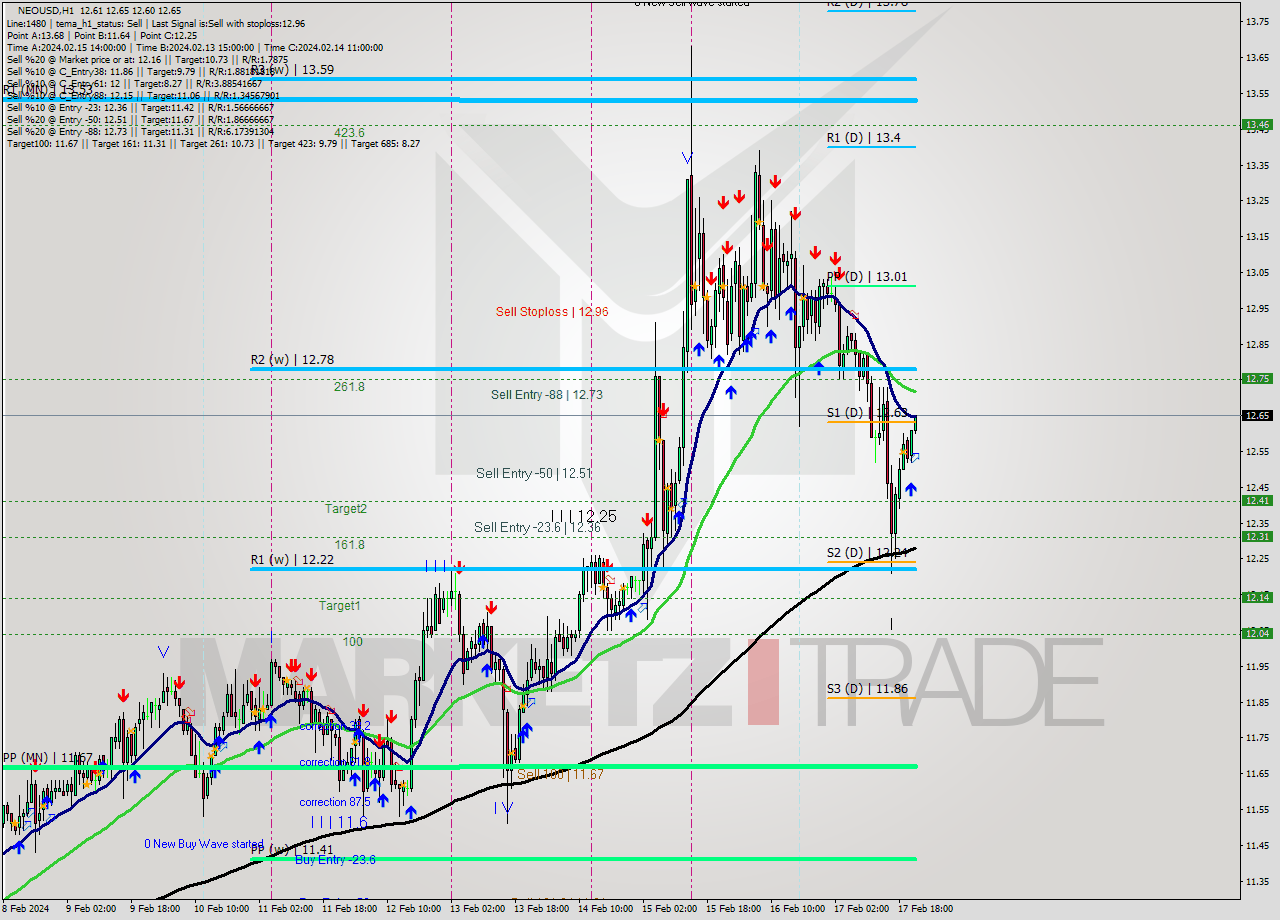Viewport: 1280px width, 920px height.
Task: Select the 'Sell Entry -88 | 12.73' label
Action: coord(547,395)
